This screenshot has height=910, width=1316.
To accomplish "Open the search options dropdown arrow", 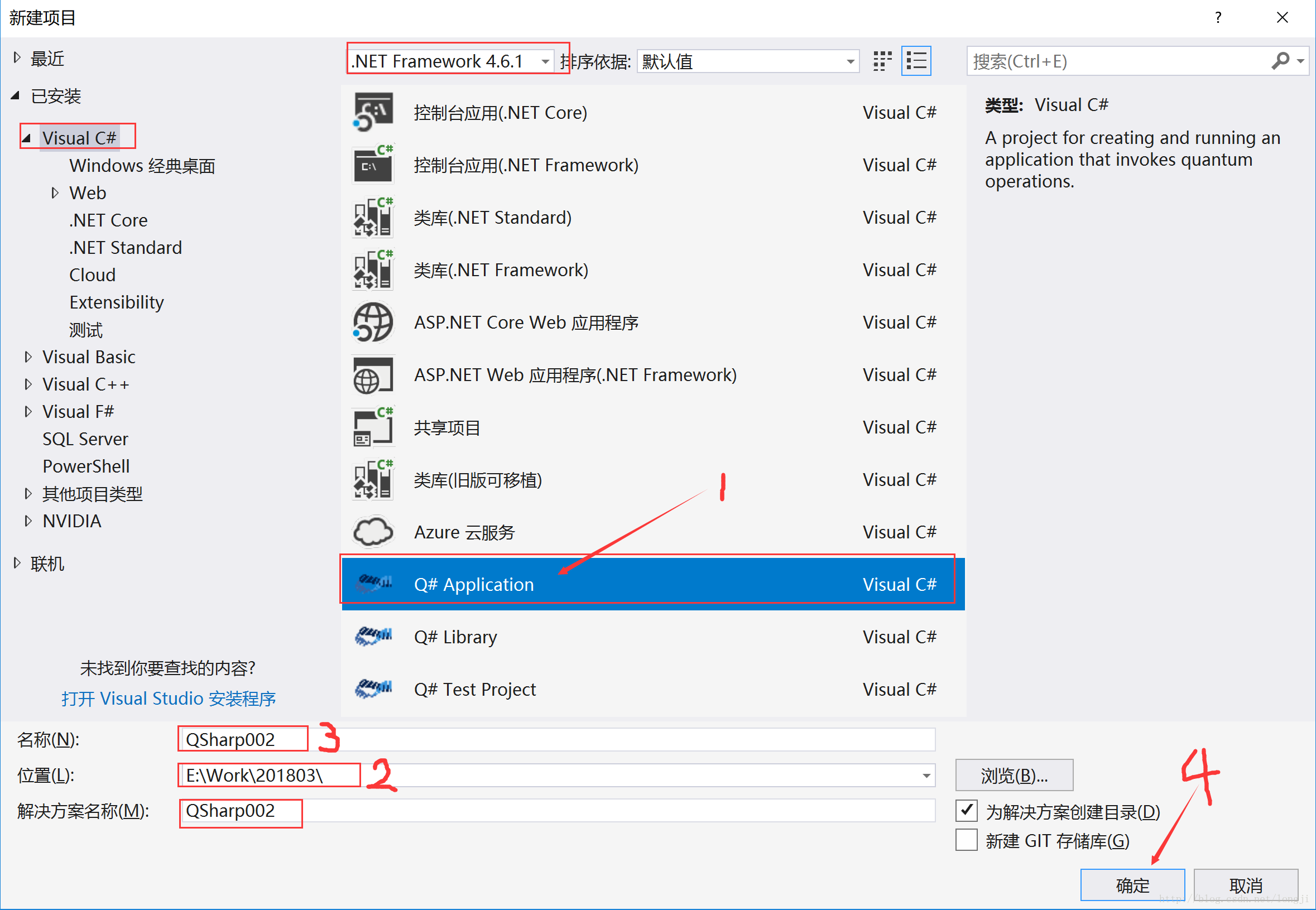I will [x=1300, y=60].
